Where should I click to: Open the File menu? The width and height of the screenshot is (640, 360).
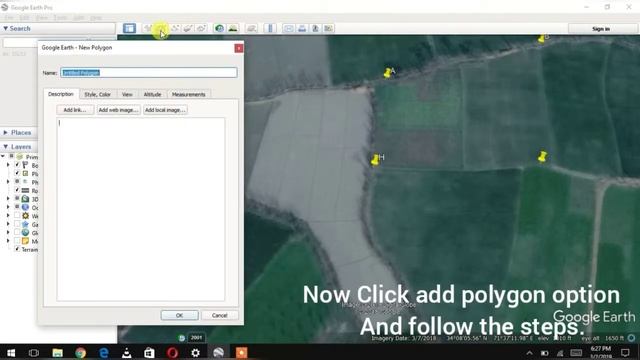click(x=9, y=18)
